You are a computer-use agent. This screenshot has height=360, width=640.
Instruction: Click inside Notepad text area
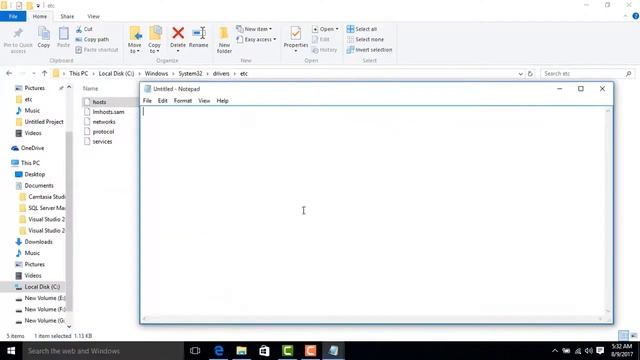(x=373, y=210)
